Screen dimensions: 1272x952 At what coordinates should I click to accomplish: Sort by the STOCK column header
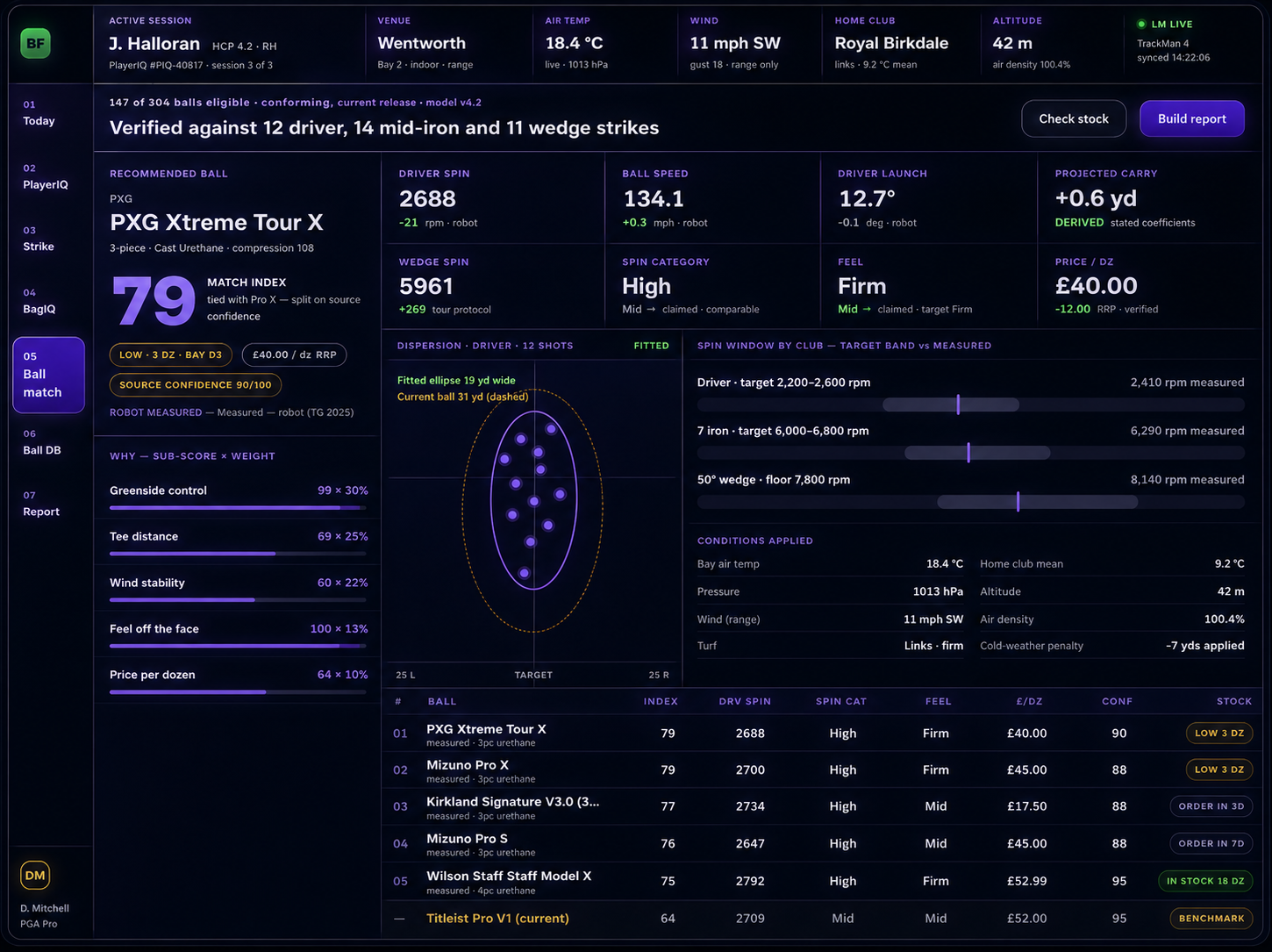[x=1234, y=702]
